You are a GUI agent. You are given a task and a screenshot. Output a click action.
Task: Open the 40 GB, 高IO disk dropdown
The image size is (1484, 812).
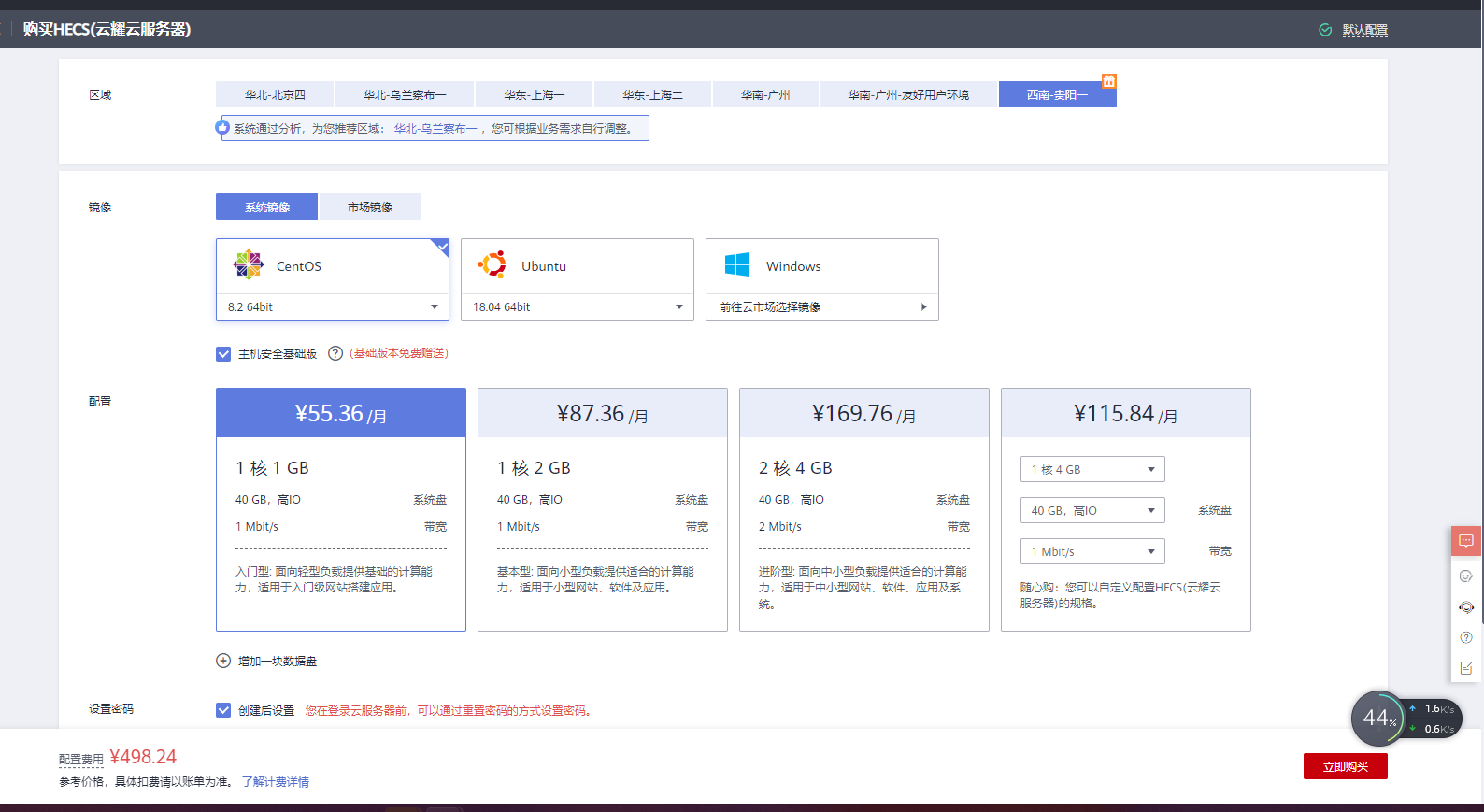tap(1092, 510)
